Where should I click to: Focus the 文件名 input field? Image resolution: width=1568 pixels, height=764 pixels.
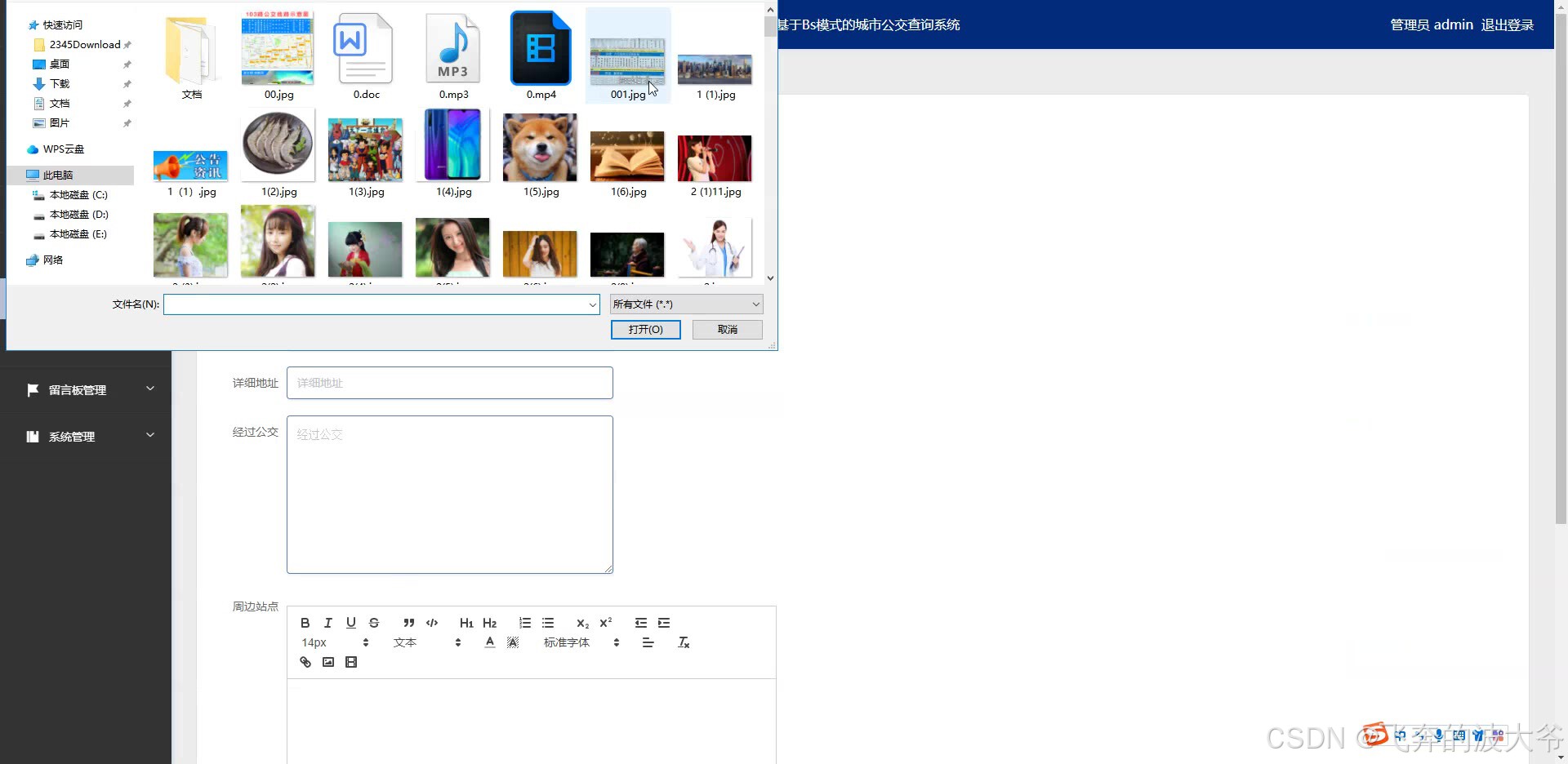tap(375, 304)
